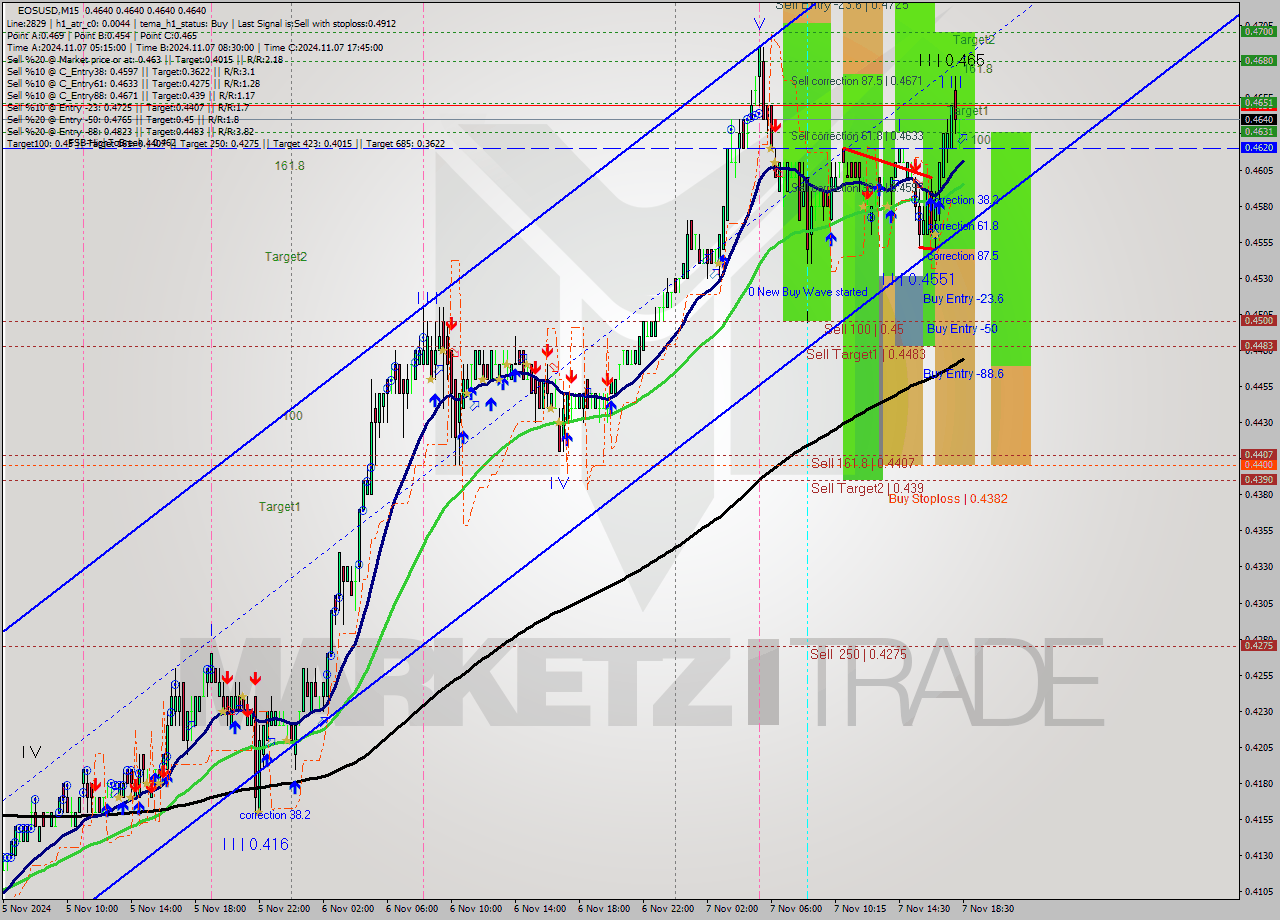Select the olive '161.8' label on the left
The height and width of the screenshot is (920, 1280).
point(290,166)
